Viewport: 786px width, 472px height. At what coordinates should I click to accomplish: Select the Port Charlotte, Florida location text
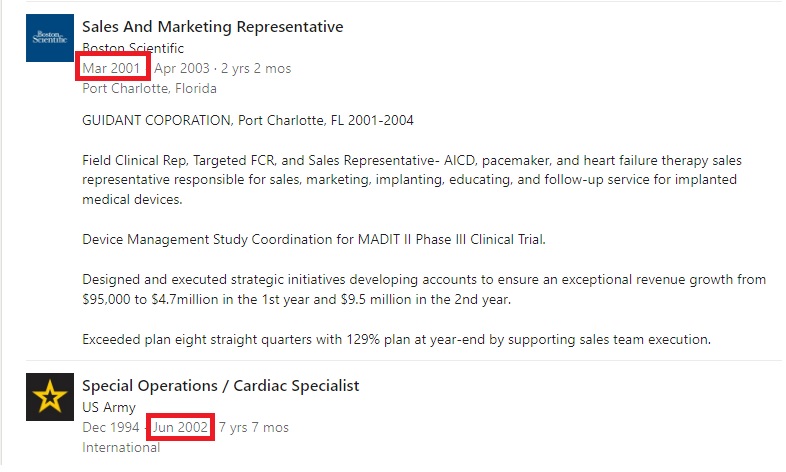(x=149, y=89)
